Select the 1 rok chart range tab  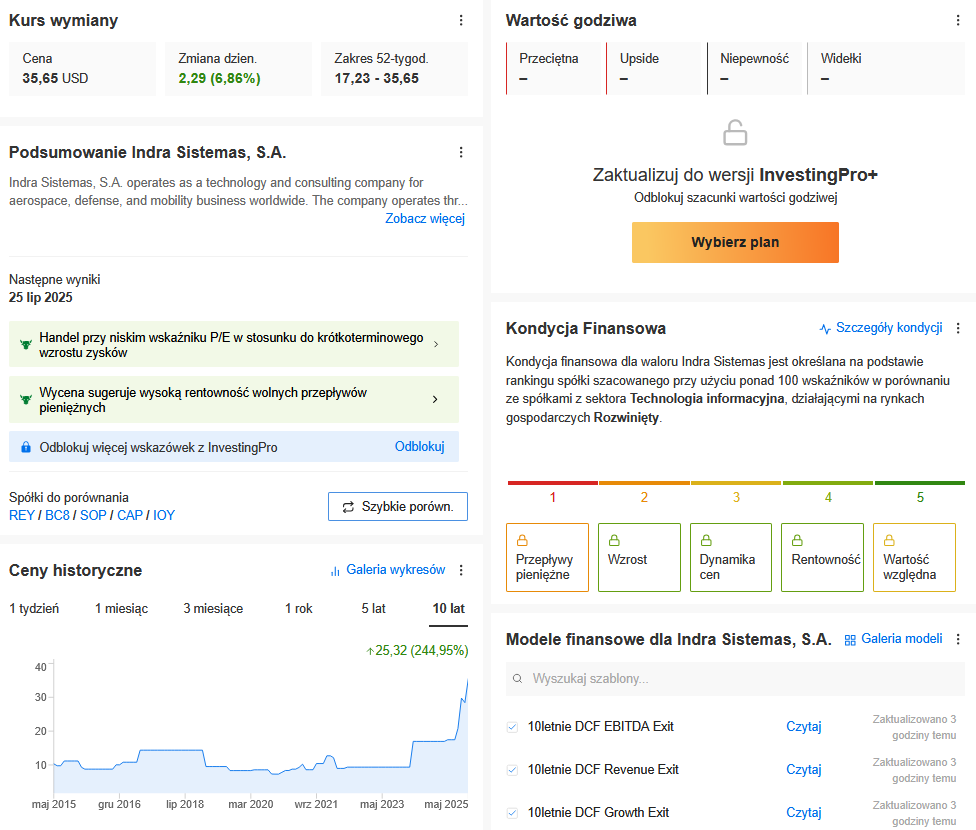coord(299,609)
